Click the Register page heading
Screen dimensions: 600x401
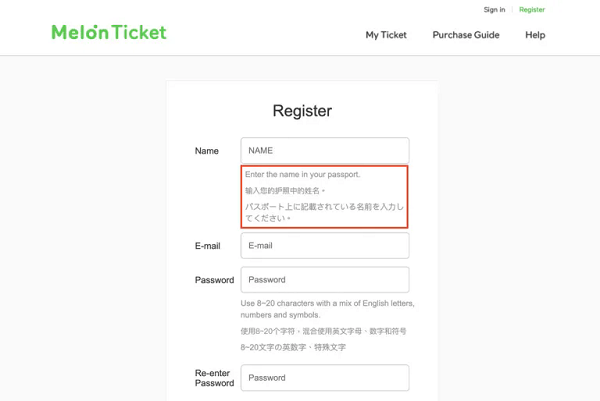tap(302, 111)
